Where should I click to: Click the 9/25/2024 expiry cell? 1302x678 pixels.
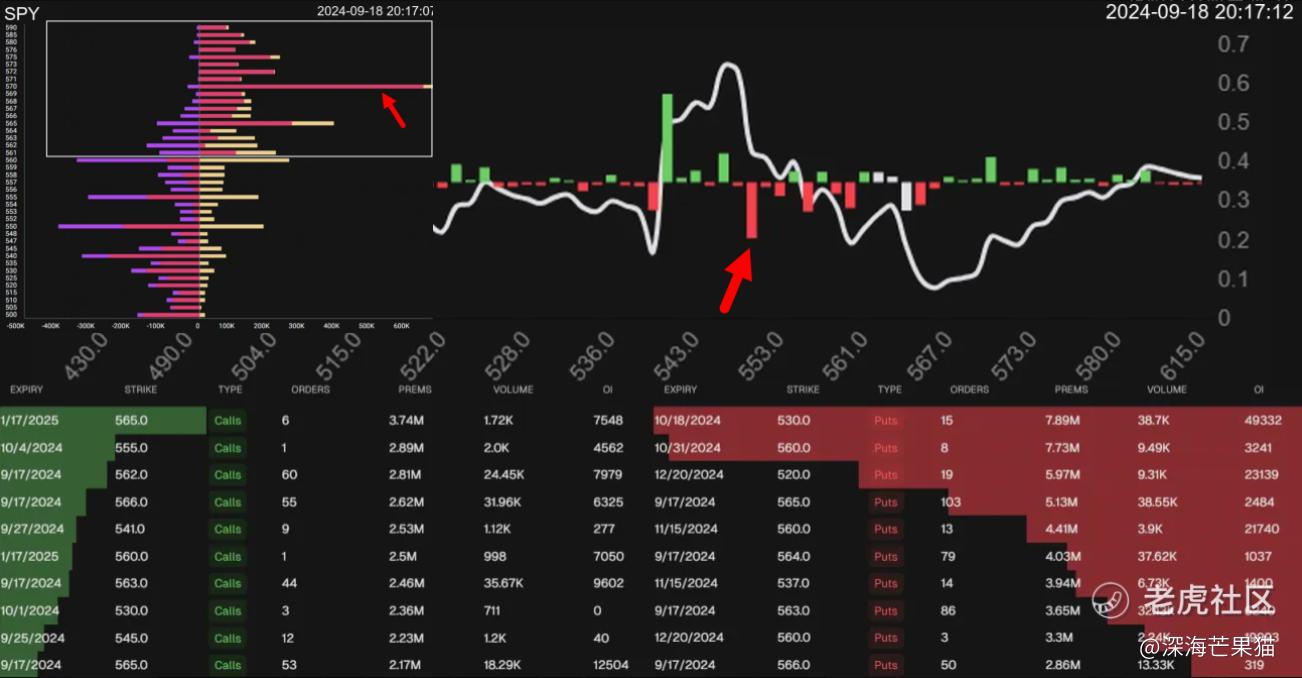32,638
